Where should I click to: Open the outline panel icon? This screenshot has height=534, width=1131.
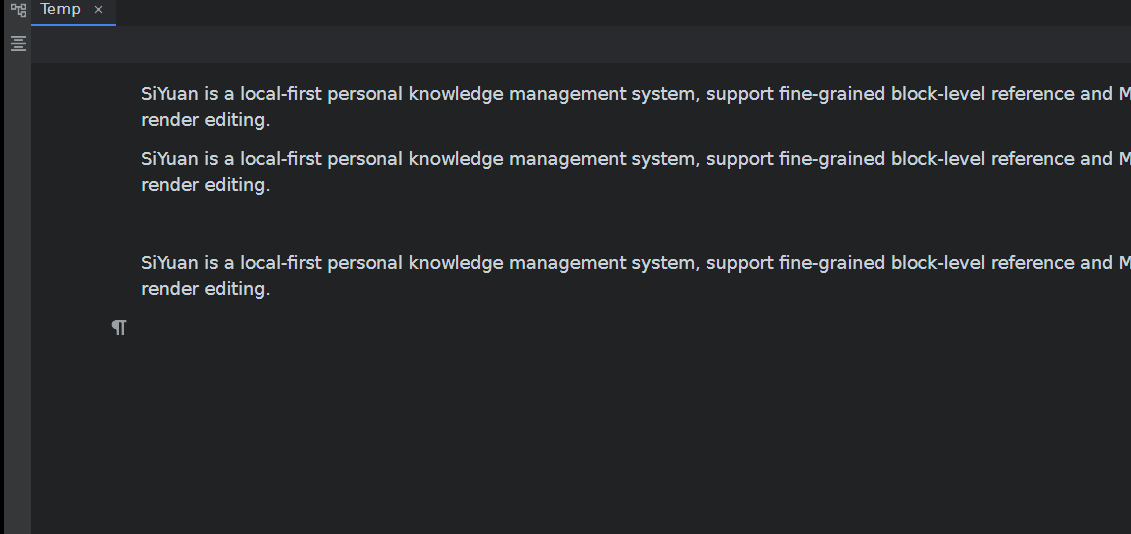(17, 44)
